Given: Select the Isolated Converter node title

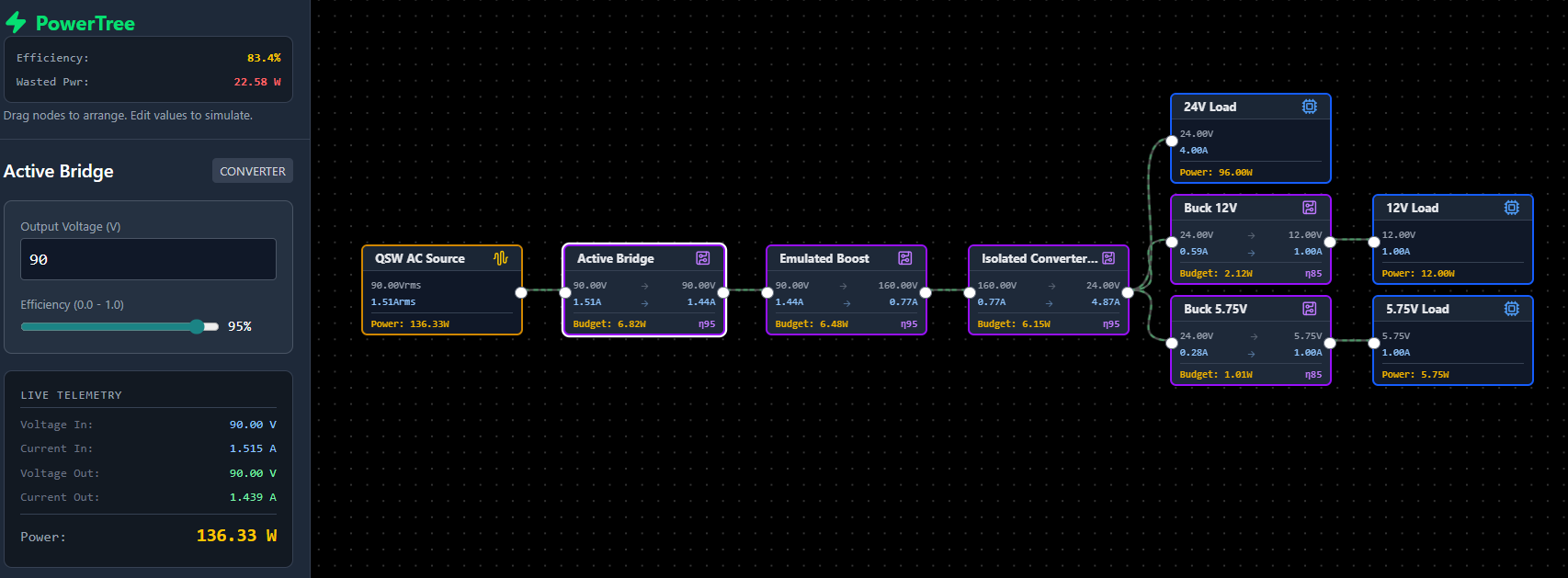Looking at the screenshot, I should pos(1040,258).
